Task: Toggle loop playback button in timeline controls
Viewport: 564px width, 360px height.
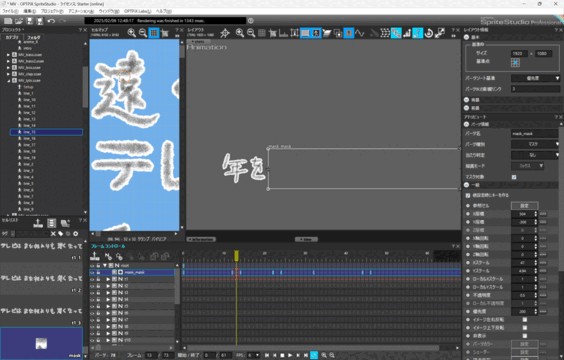Action: click(x=314, y=355)
